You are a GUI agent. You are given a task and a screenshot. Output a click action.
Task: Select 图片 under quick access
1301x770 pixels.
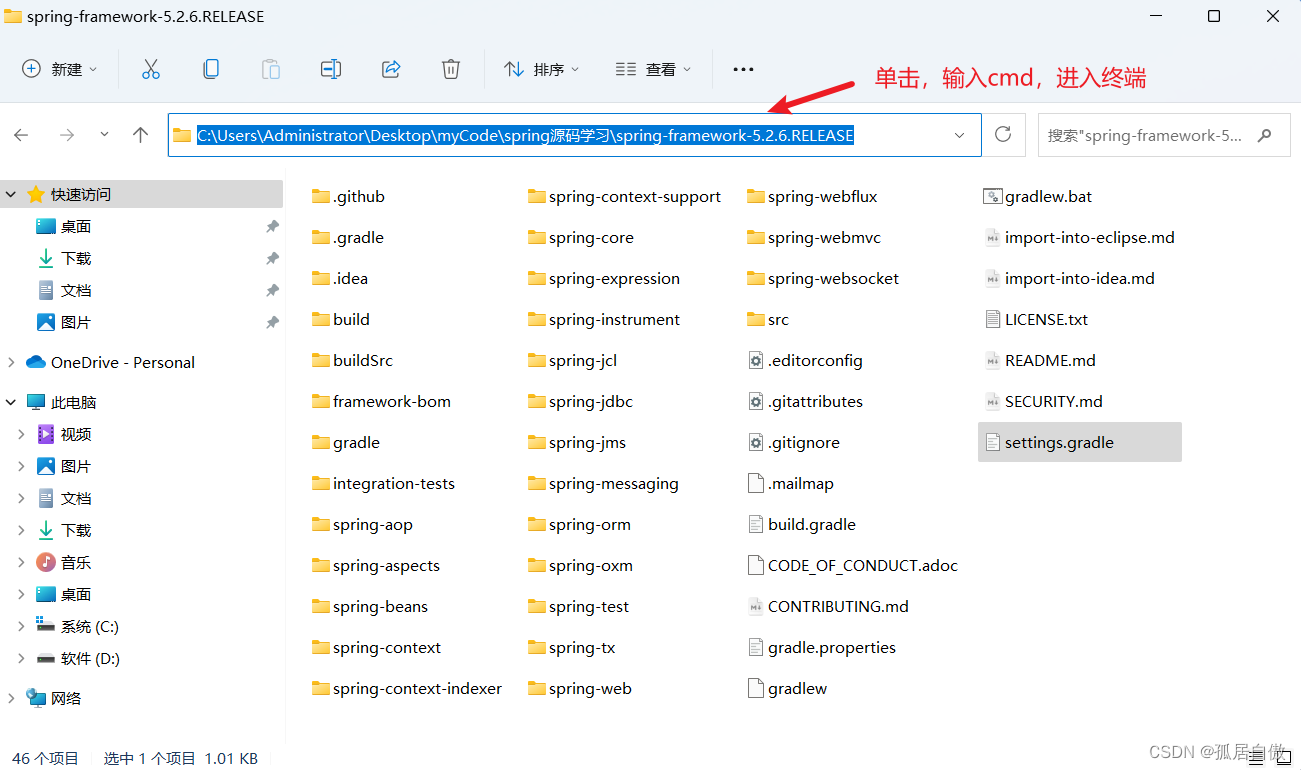(x=75, y=323)
